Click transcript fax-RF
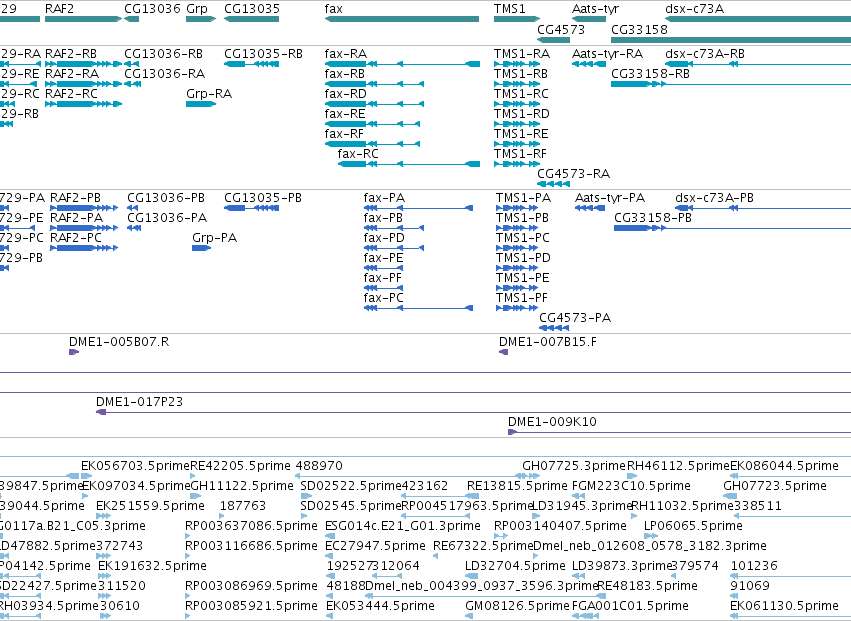The width and height of the screenshot is (851, 621). tap(344, 134)
